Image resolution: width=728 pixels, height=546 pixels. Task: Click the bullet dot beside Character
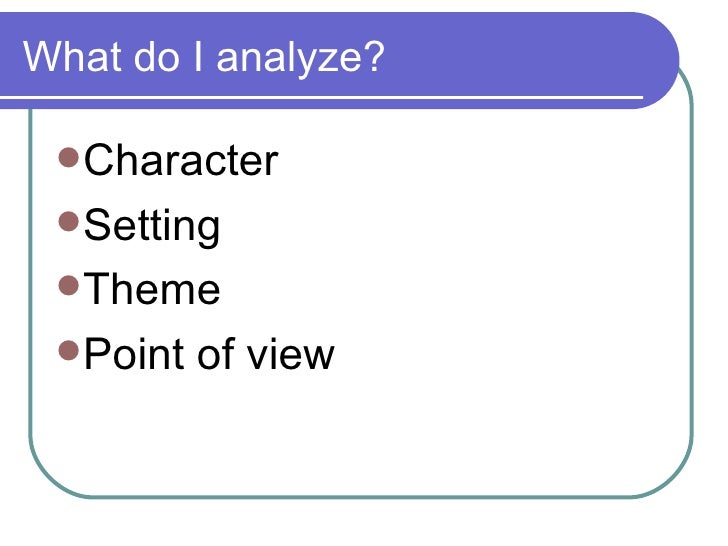click(68, 157)
